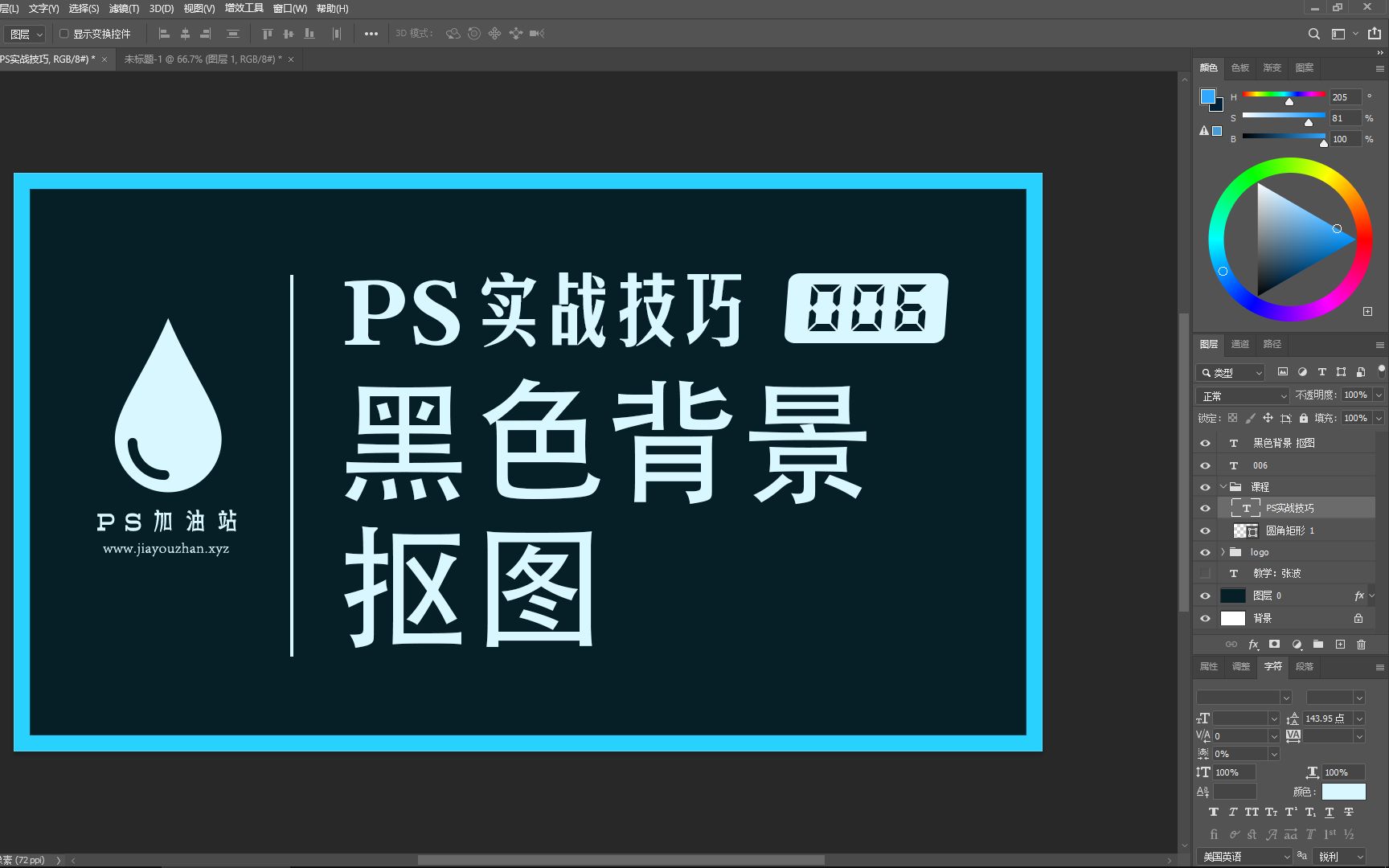Image resolution: width=1389 pixels, height=868 pixels.
Task: Enable the 显示变换控件 checkbox
Action: point(65,34)
